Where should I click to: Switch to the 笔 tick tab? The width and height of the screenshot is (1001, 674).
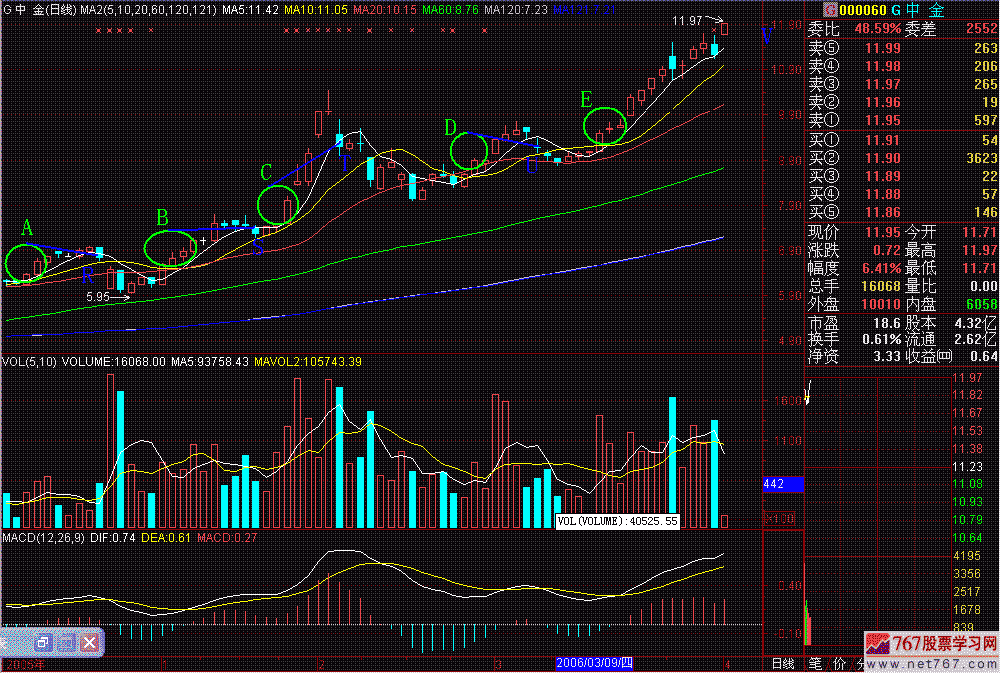pos(815,663)
